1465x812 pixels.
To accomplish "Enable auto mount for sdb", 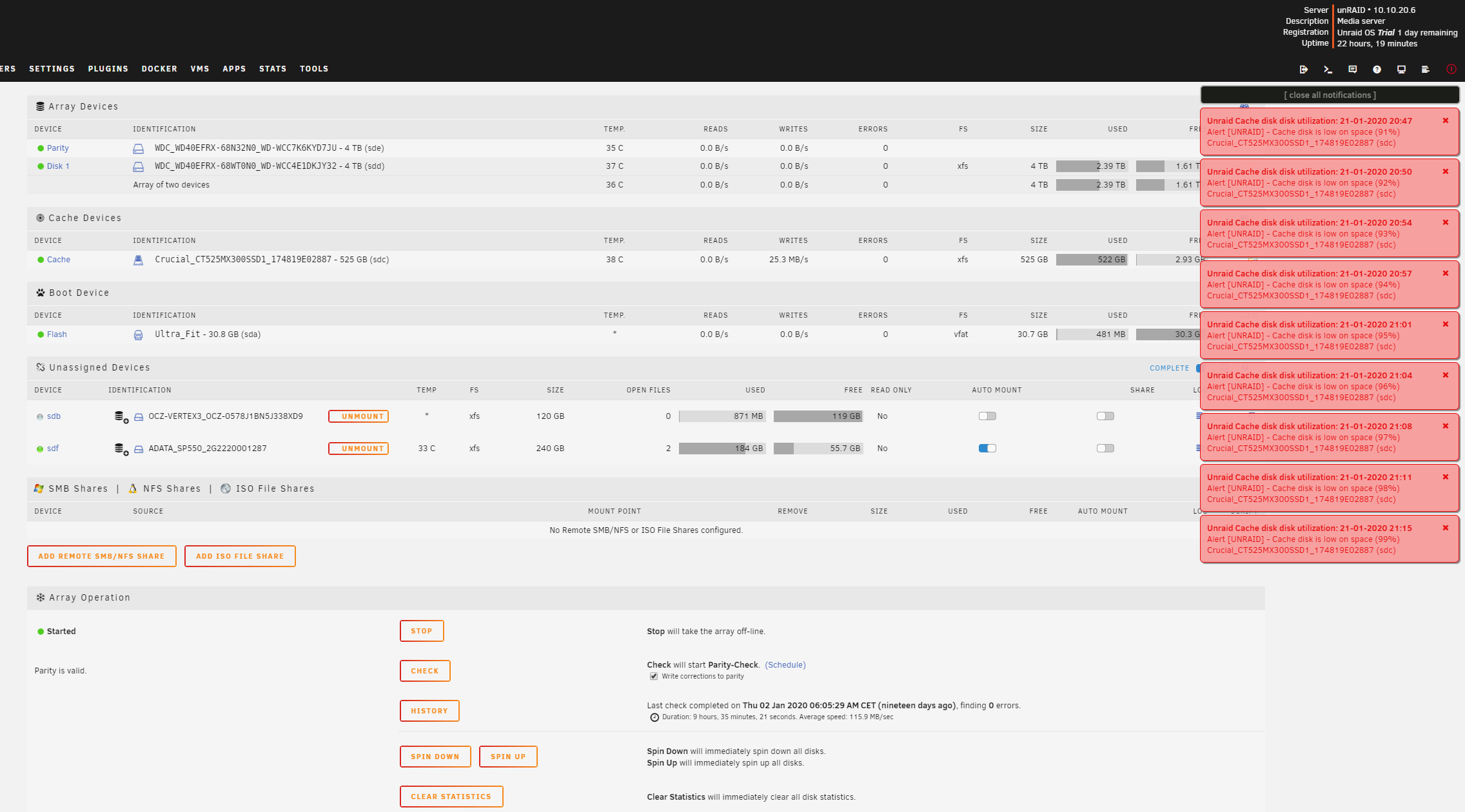I will tap(987, 416).
